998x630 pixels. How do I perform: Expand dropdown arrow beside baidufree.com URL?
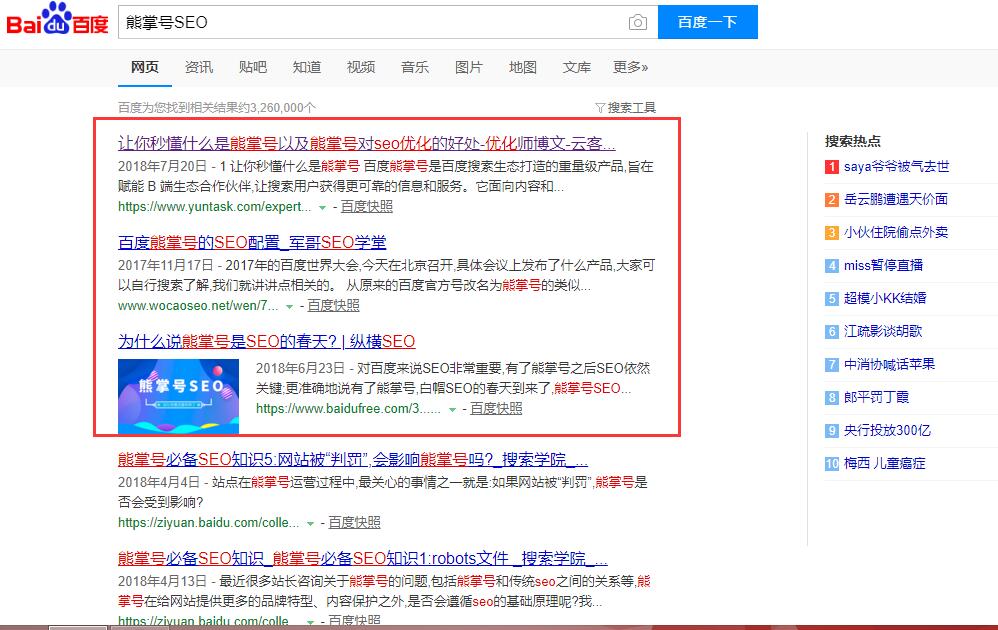[x=452, y=409]
